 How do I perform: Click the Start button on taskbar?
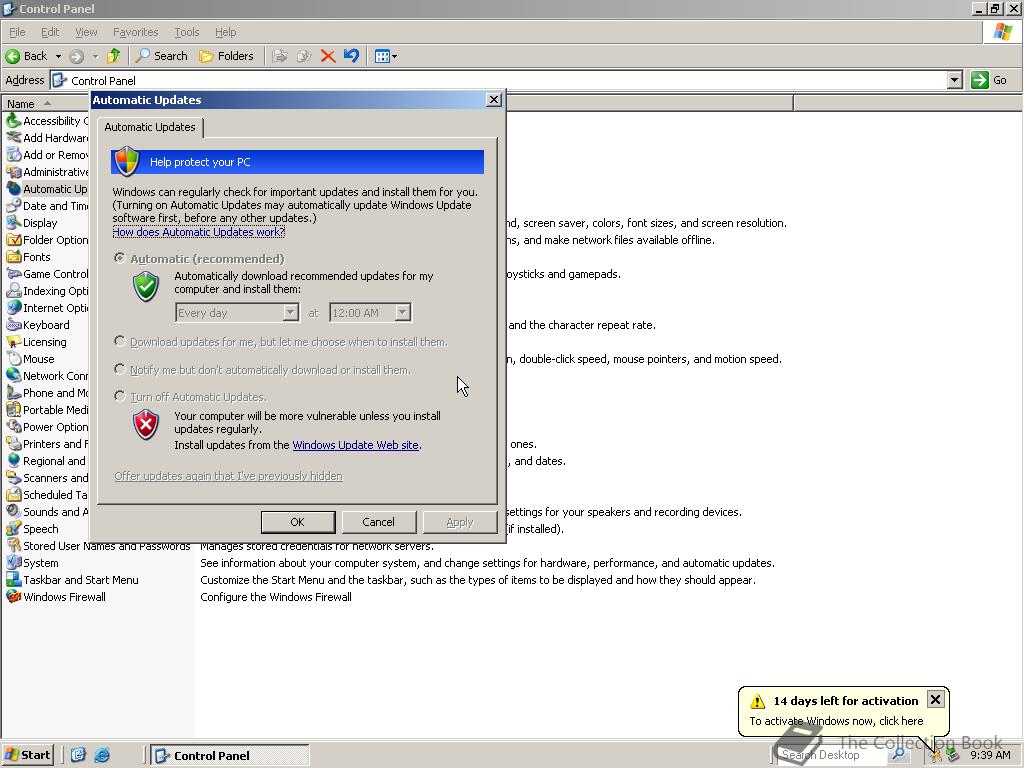[27, 755]
